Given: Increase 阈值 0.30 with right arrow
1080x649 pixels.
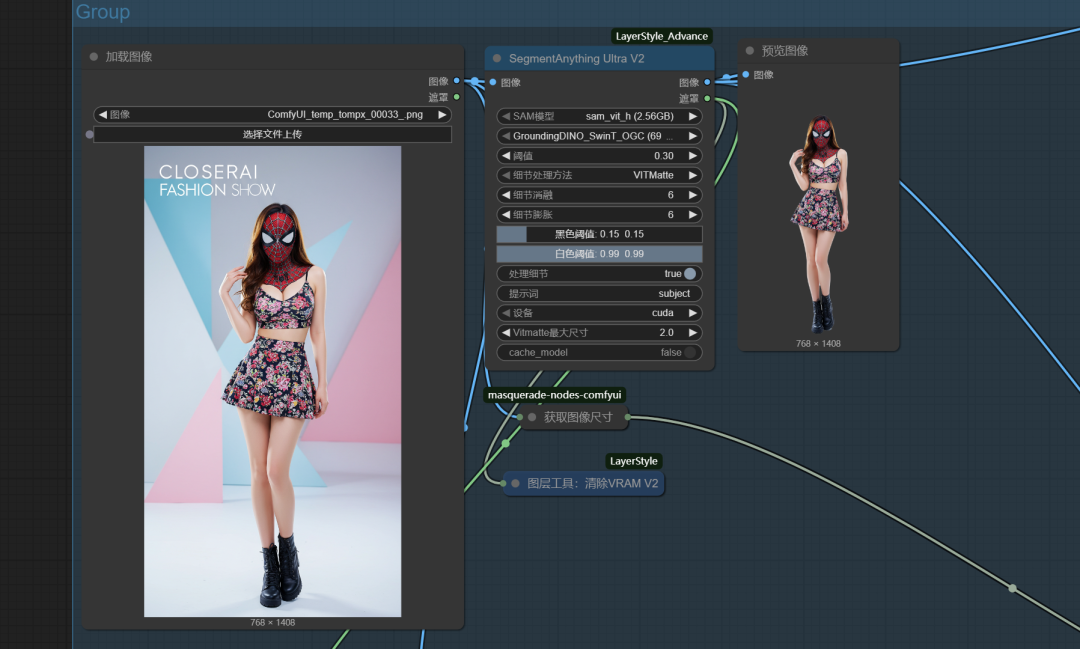Looking at the screenshot, I should (693, 156).
